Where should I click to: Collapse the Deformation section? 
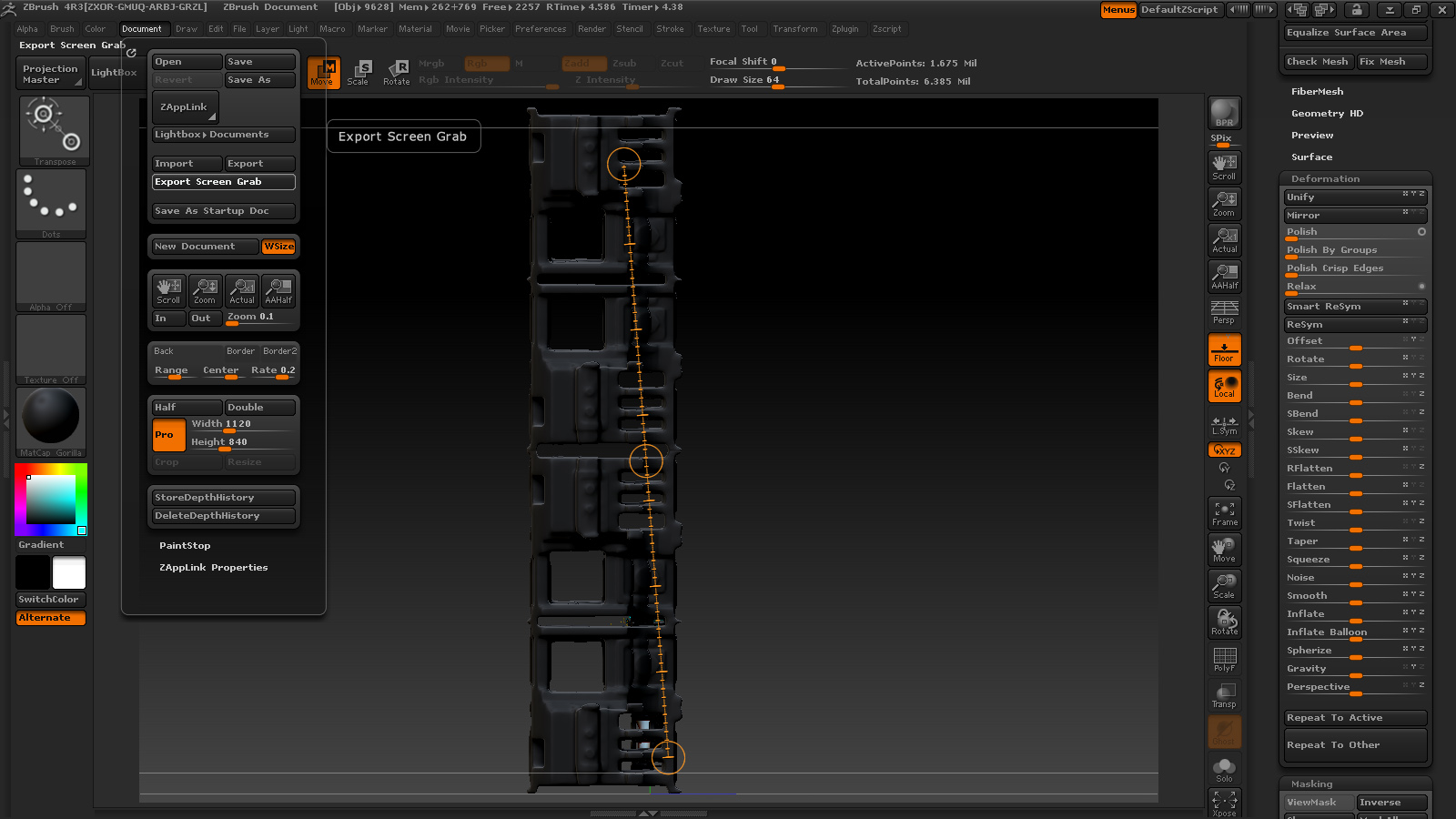click(x=1325, y=179)
